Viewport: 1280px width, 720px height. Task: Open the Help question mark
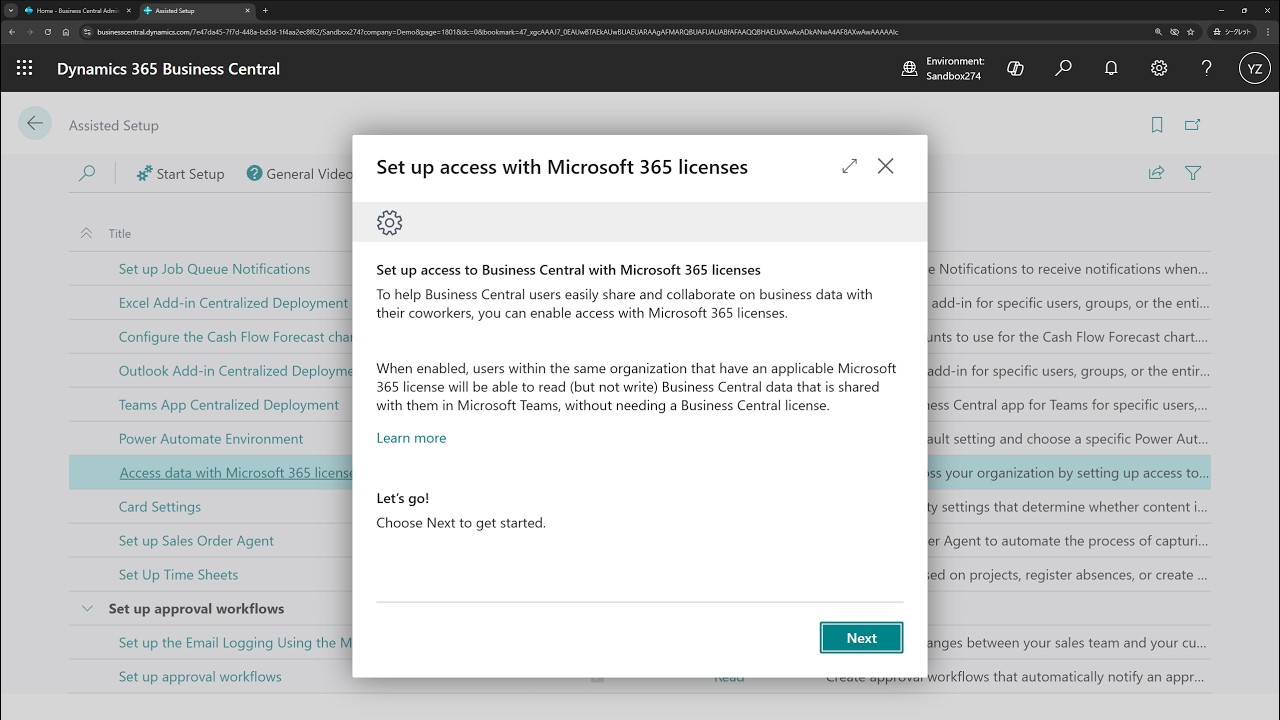1207,68
